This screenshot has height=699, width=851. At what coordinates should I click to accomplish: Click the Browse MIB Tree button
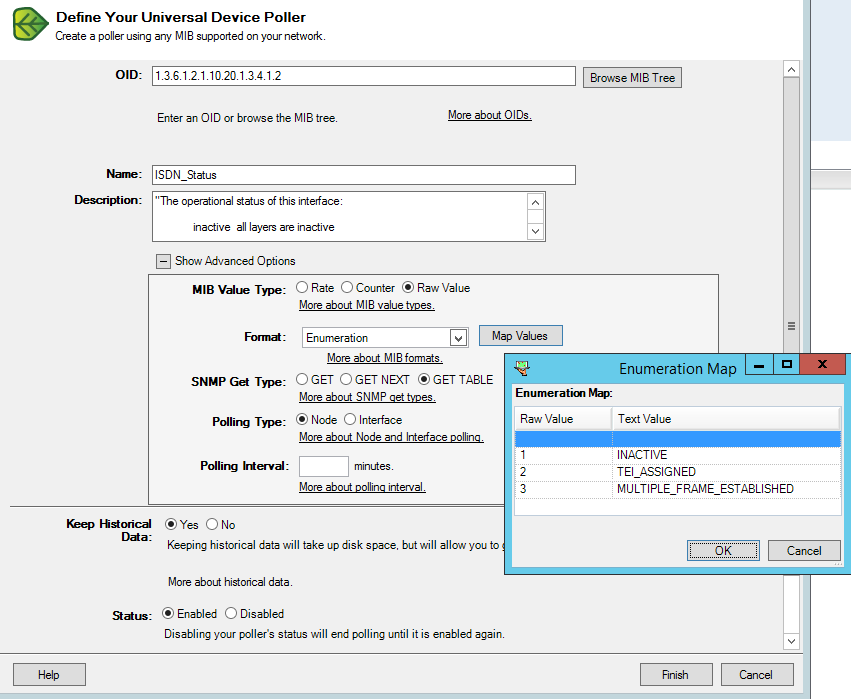click(632, 78)
